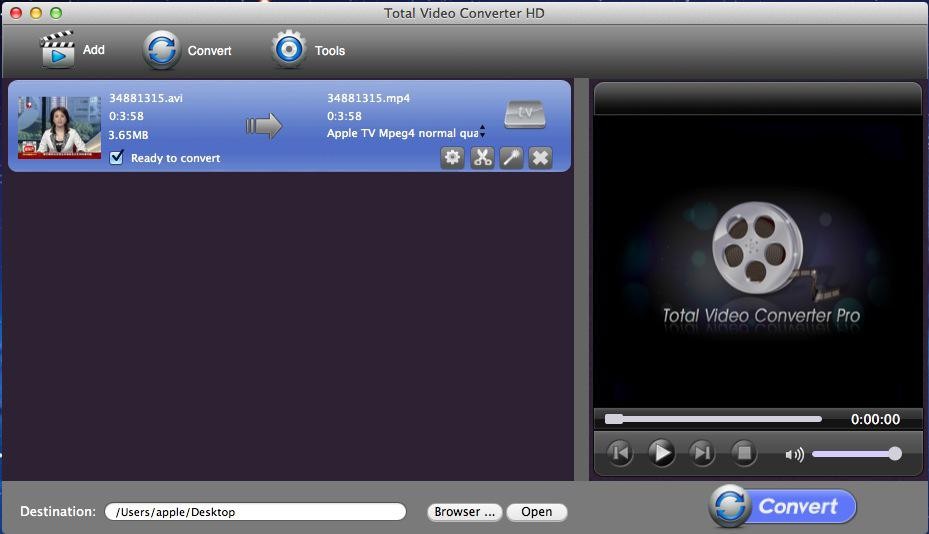Click the Destination: label
The height and width of the screenshot is (534, 929).
58,511
